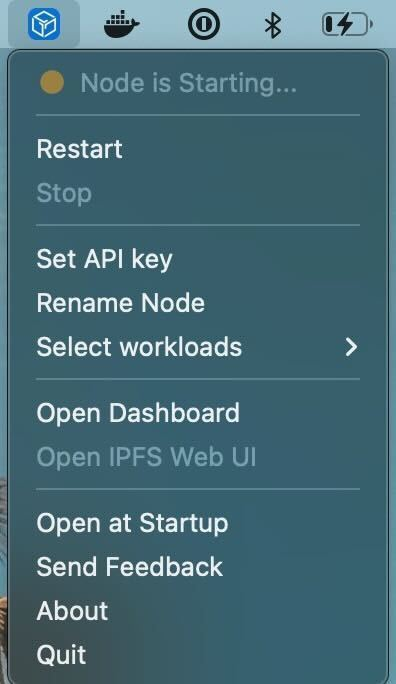
Task: Click the yellow node status indicator dot
Action: [x=52, y=82]
